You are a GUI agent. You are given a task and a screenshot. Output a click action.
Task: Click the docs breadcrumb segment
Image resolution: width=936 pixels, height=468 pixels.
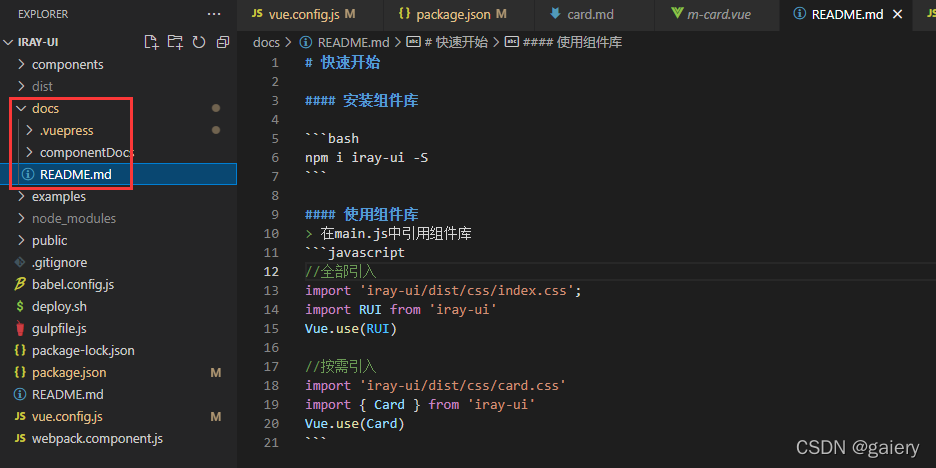(266, 42)
